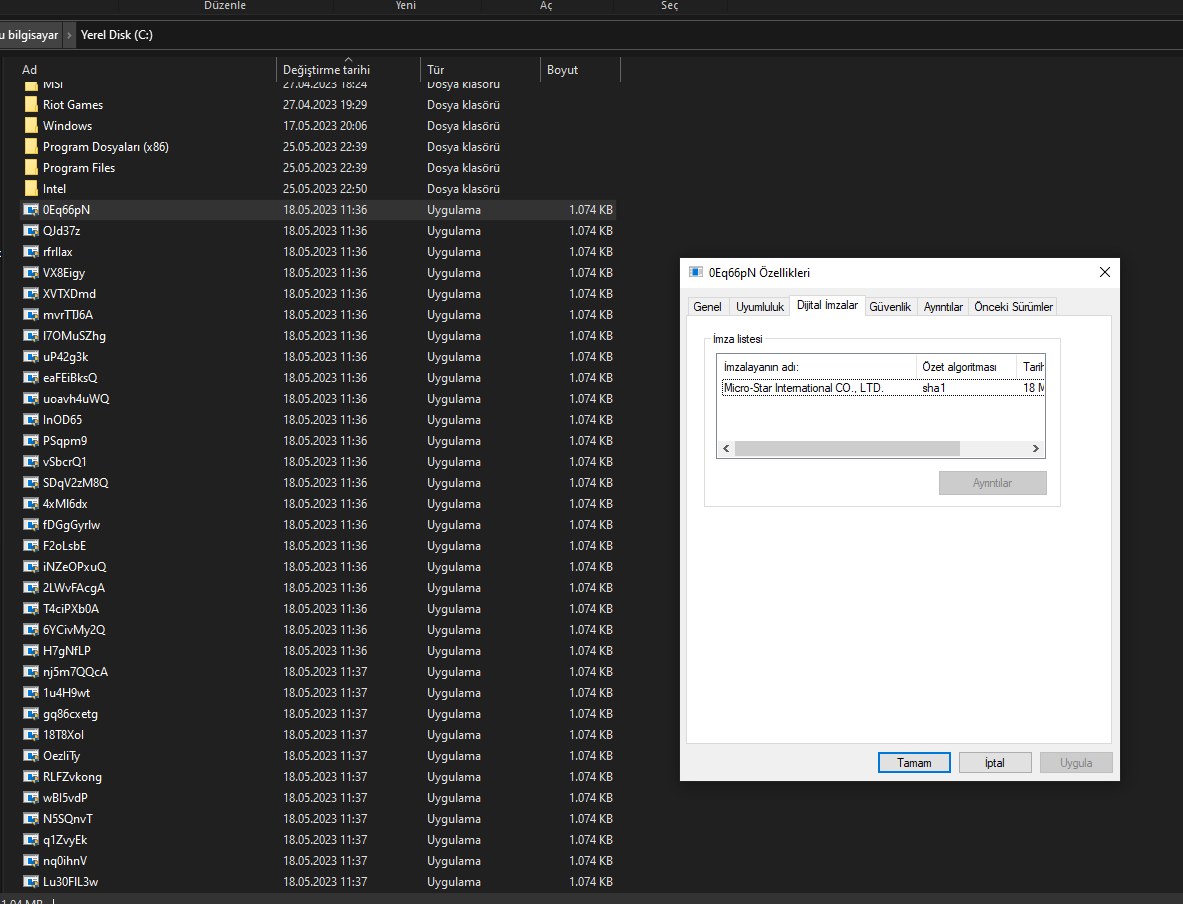Open the Güvenlik tab
This screenshot has width=1183, height=904.
coord(890,306)
